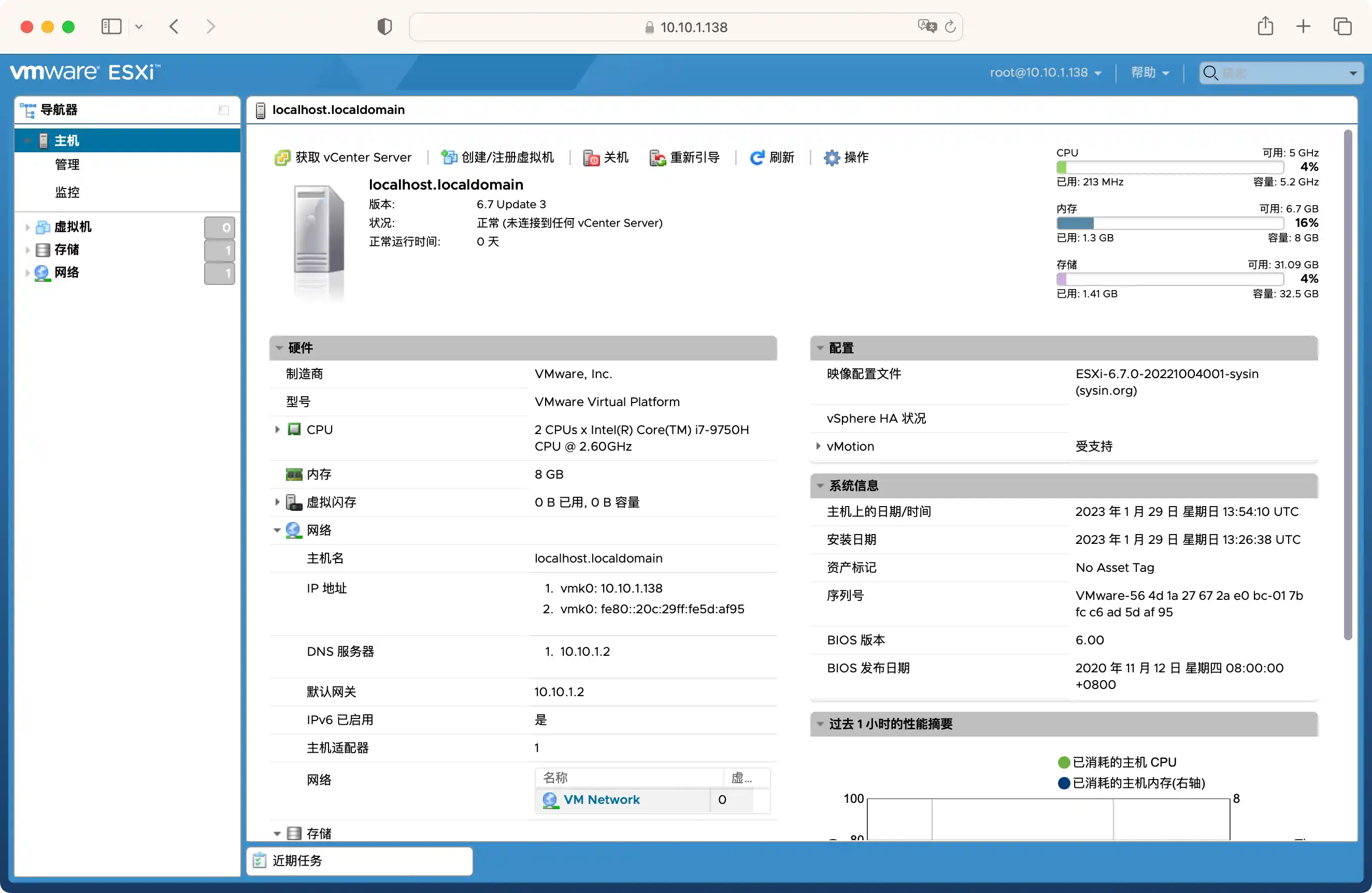Toggle IPv6 已启用 setting
This screenshot has height=893, width=1372.
coord(540,719)
